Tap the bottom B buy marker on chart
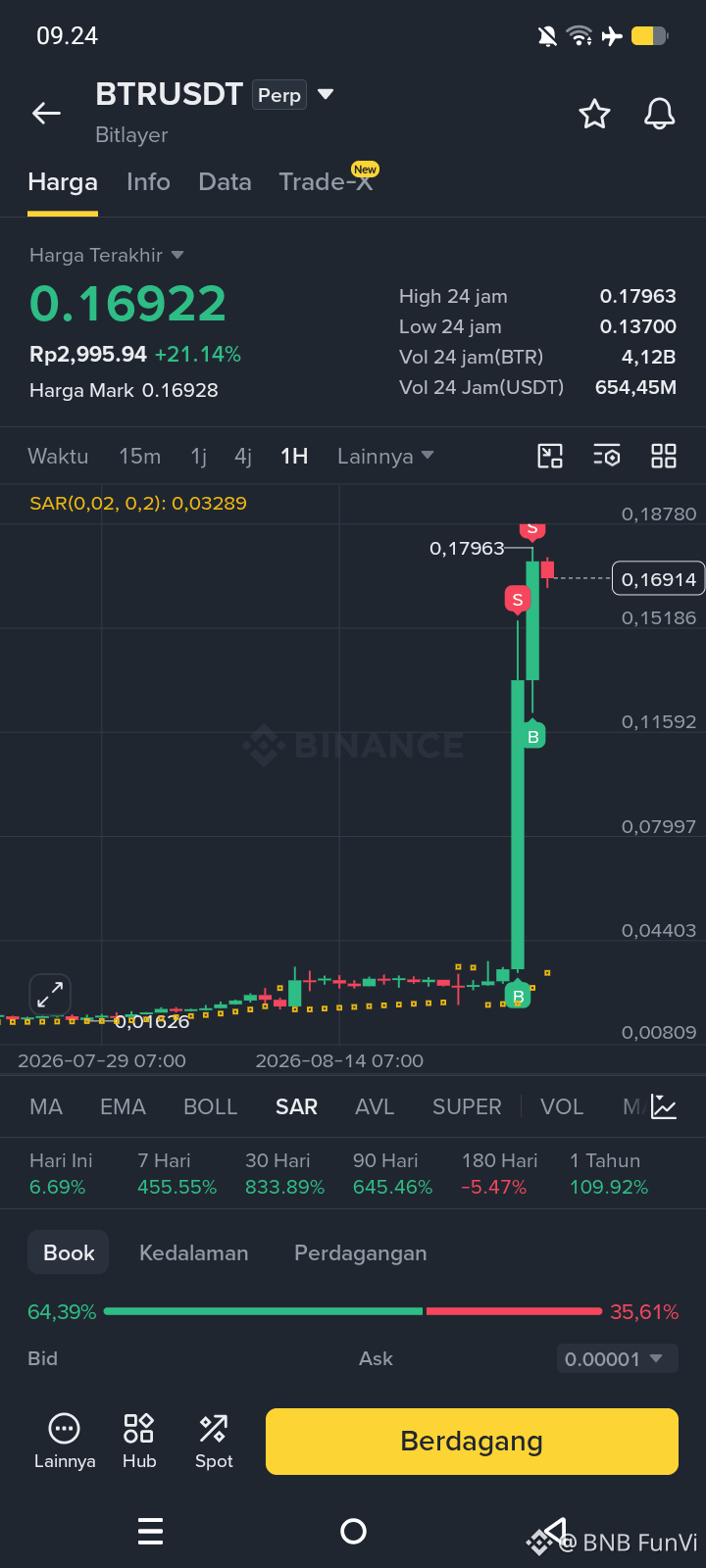The image size is (706, 1568). point(519,996)
